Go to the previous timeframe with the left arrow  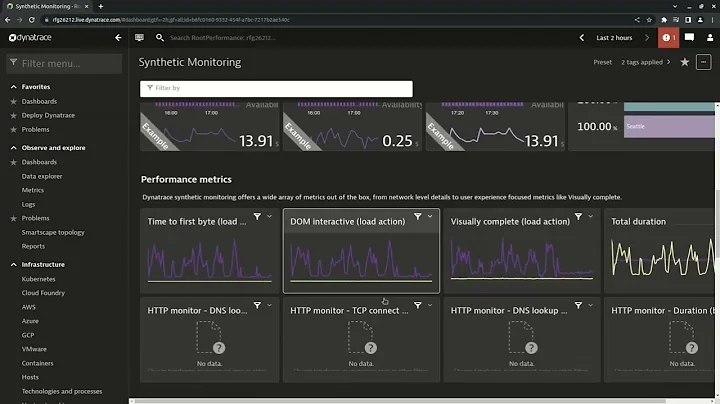point(581,38)
